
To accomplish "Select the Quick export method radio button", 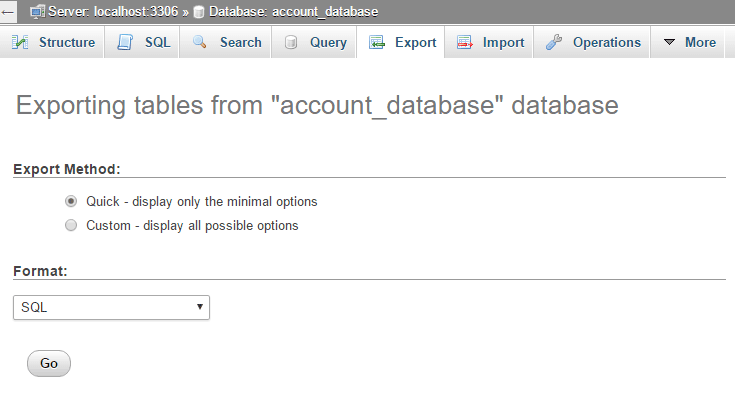I will point(71,202).
